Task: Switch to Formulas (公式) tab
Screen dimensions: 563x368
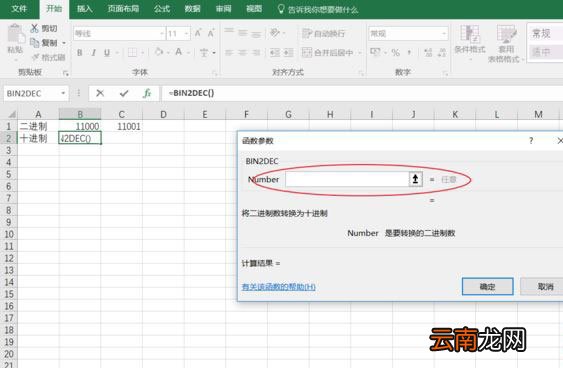Action: pyautogui.click(x=162, y=8)
